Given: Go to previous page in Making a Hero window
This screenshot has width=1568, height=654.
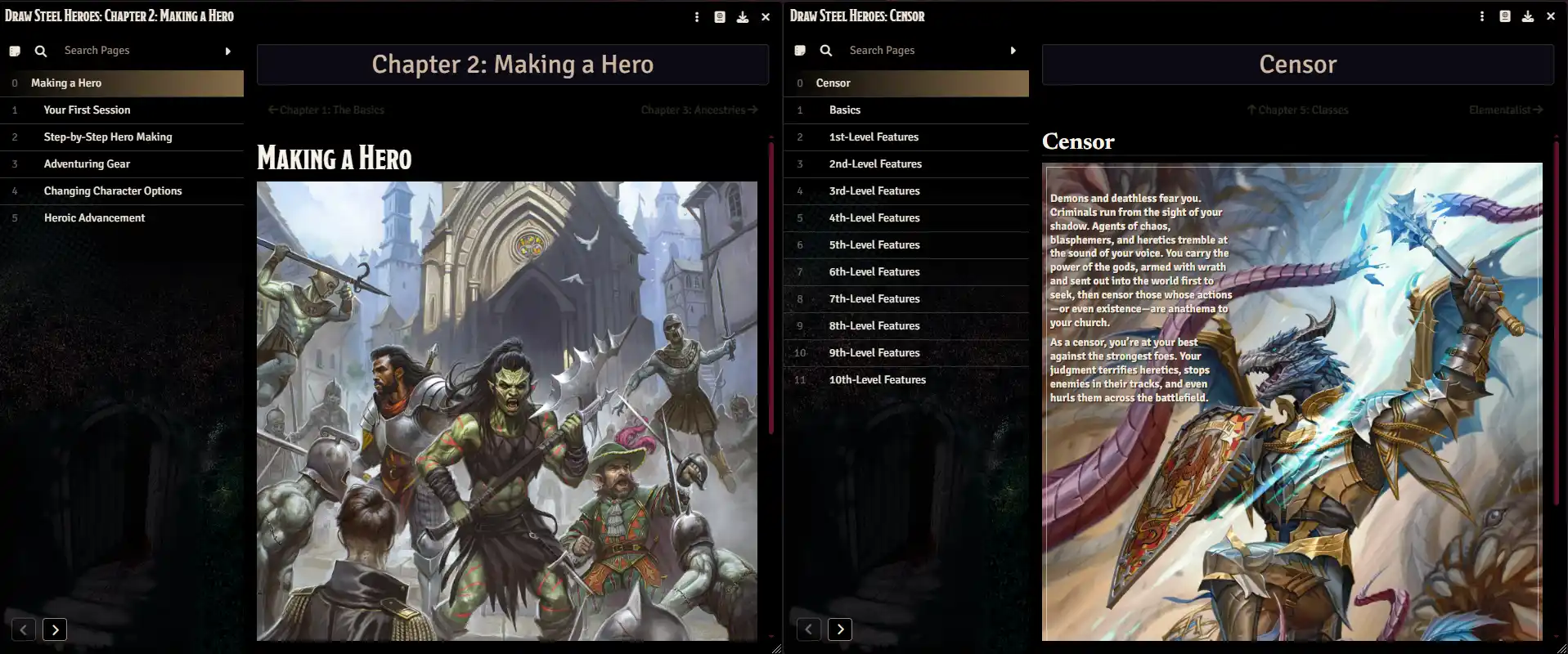Looking at the screenshot, I should 24,629.
